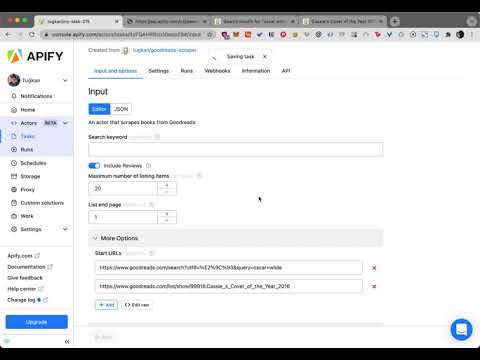Expand the user account dropdown chevron
The height and width of the screenshot is (360, 480).
pos(65,80)
